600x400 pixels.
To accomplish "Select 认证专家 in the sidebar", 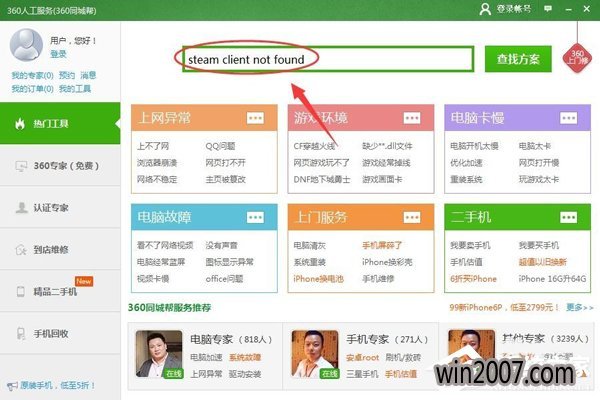I will pos(60,207).
